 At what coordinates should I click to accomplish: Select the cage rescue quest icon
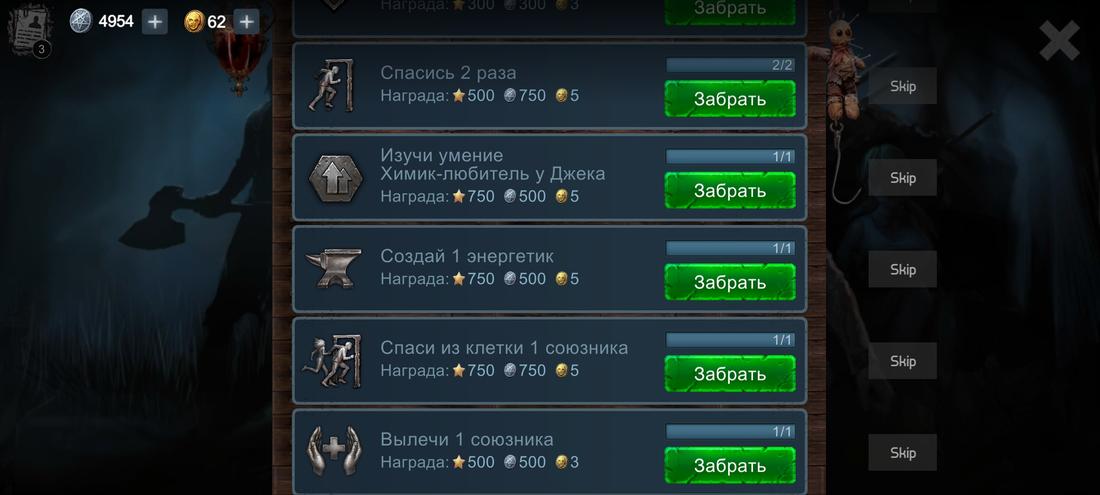coord(332,362)
